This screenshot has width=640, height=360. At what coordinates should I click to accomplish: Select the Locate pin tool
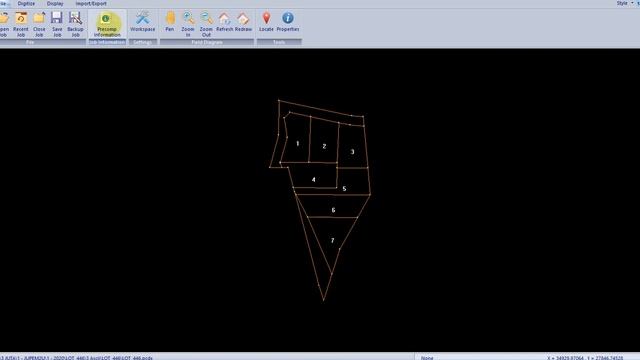pos(266,22)
